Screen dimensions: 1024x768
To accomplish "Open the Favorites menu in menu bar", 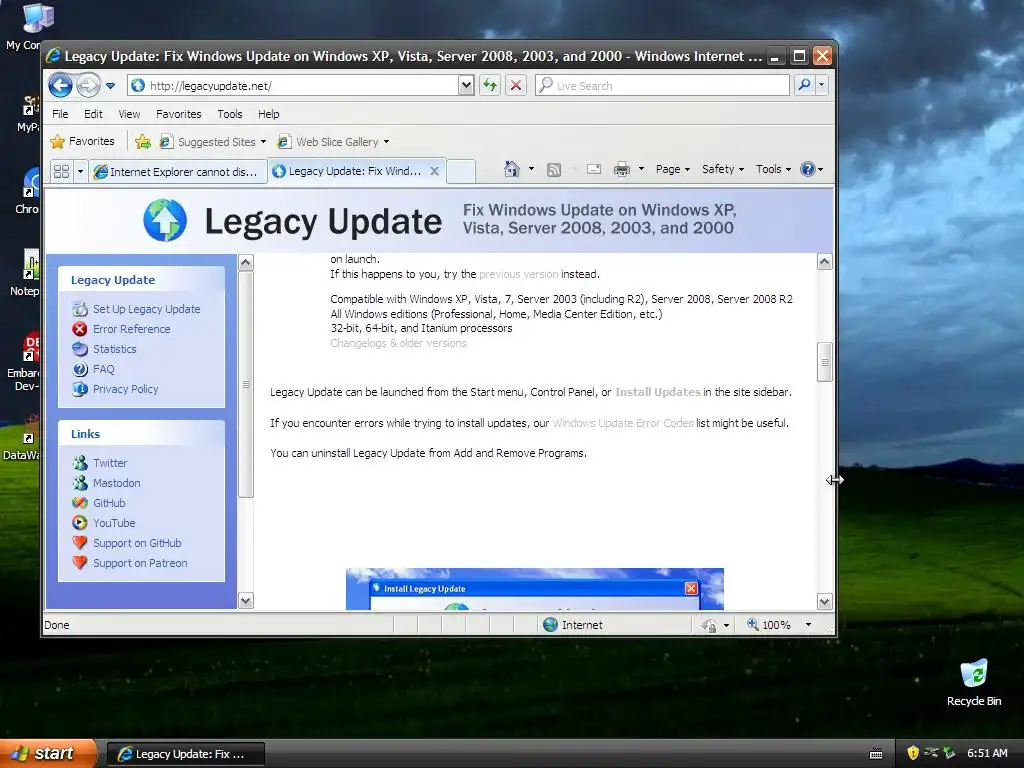I will (x=178, y=114).
